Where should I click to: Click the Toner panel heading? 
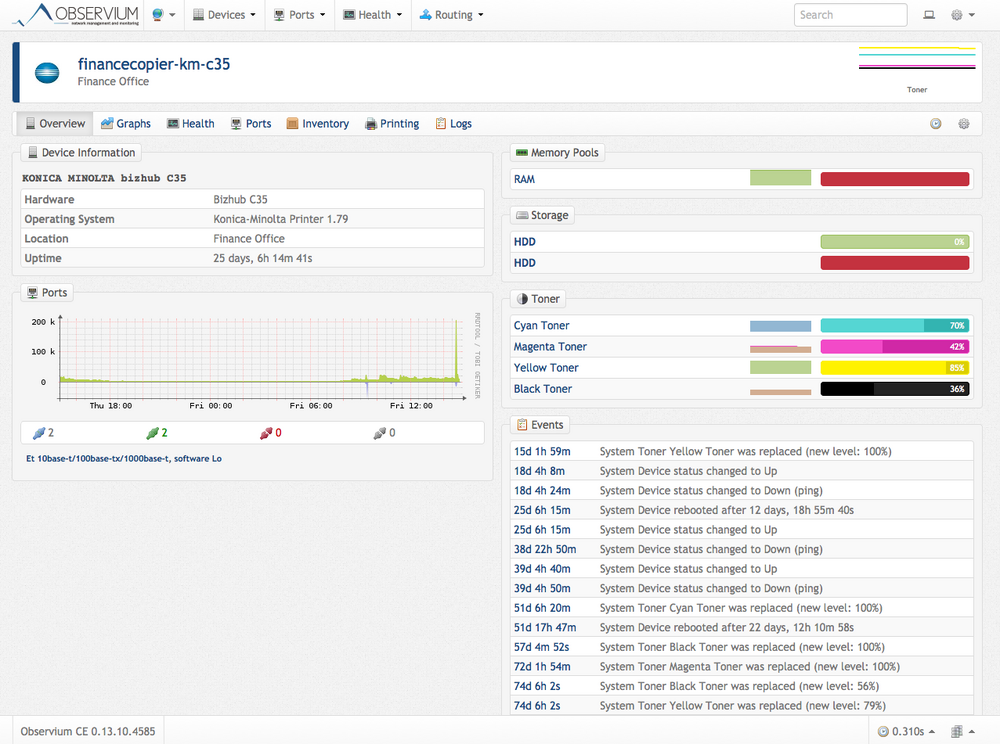pos(538,299)
